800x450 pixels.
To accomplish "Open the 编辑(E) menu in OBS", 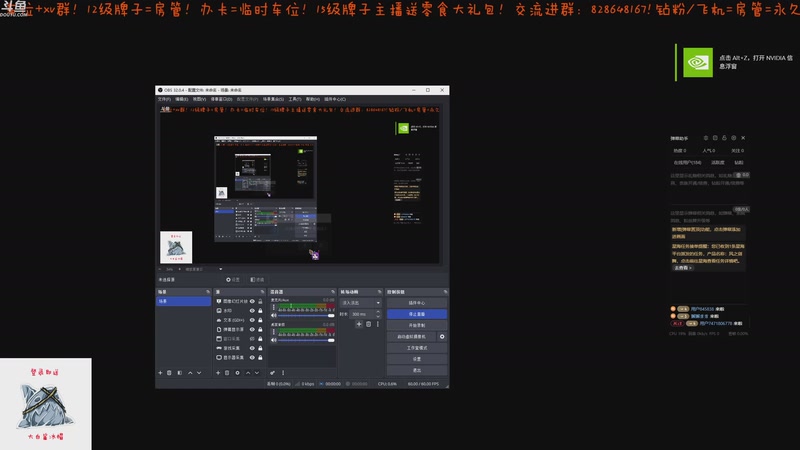I will click(182, 99).
